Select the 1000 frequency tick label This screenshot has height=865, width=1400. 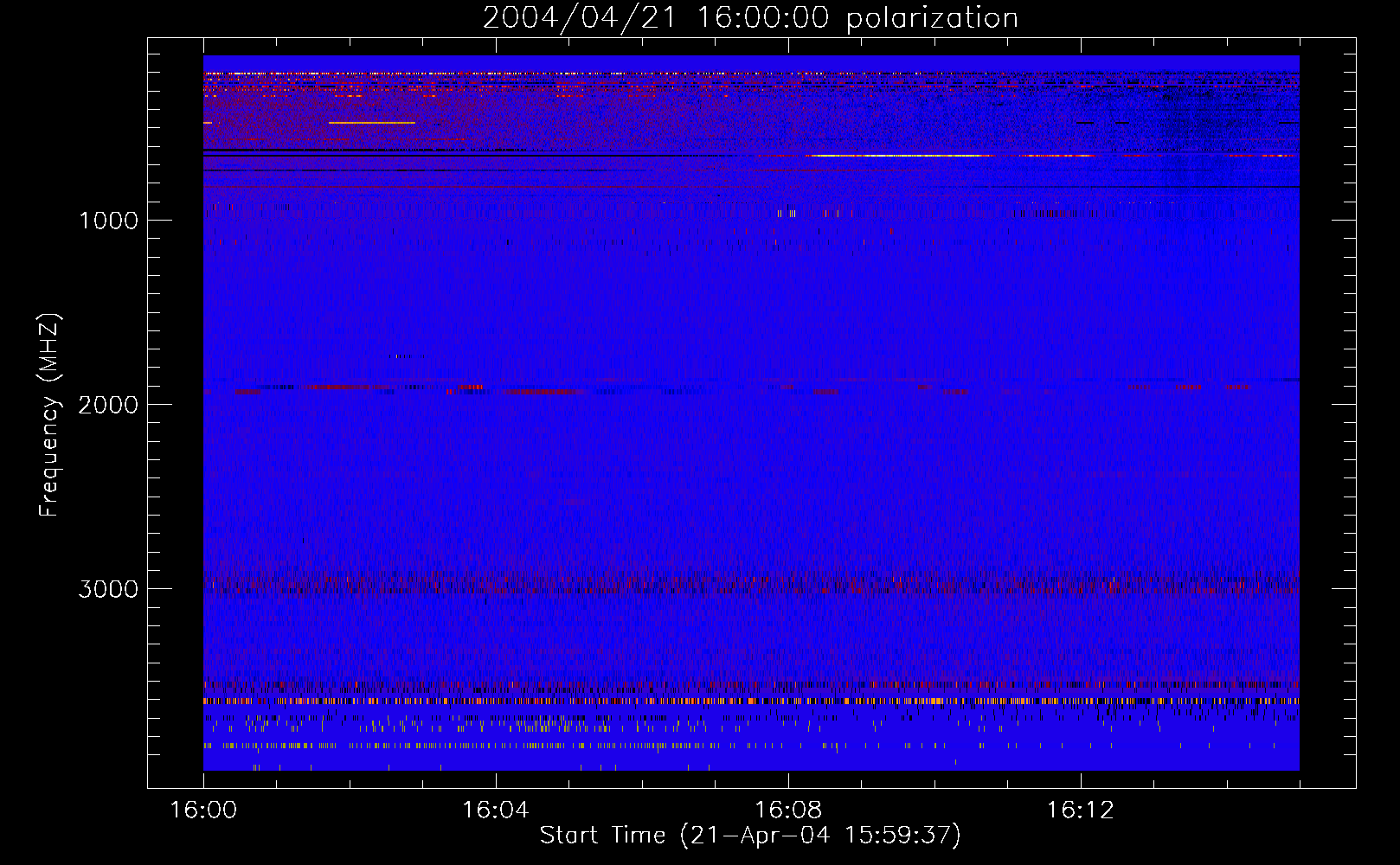click(108, 221)
